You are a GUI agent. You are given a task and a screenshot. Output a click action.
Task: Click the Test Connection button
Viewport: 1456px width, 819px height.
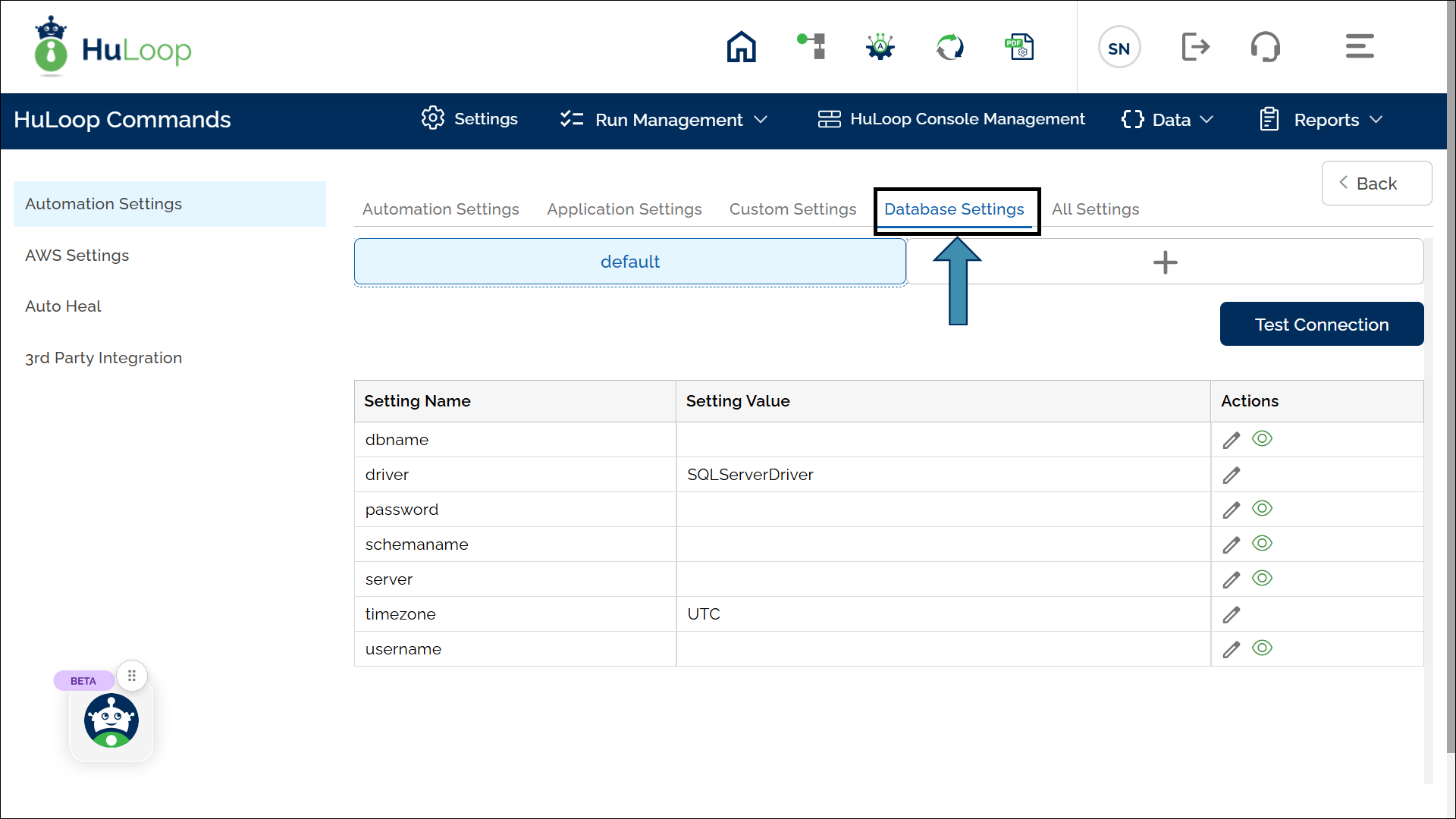click(x=1321, y=325)
